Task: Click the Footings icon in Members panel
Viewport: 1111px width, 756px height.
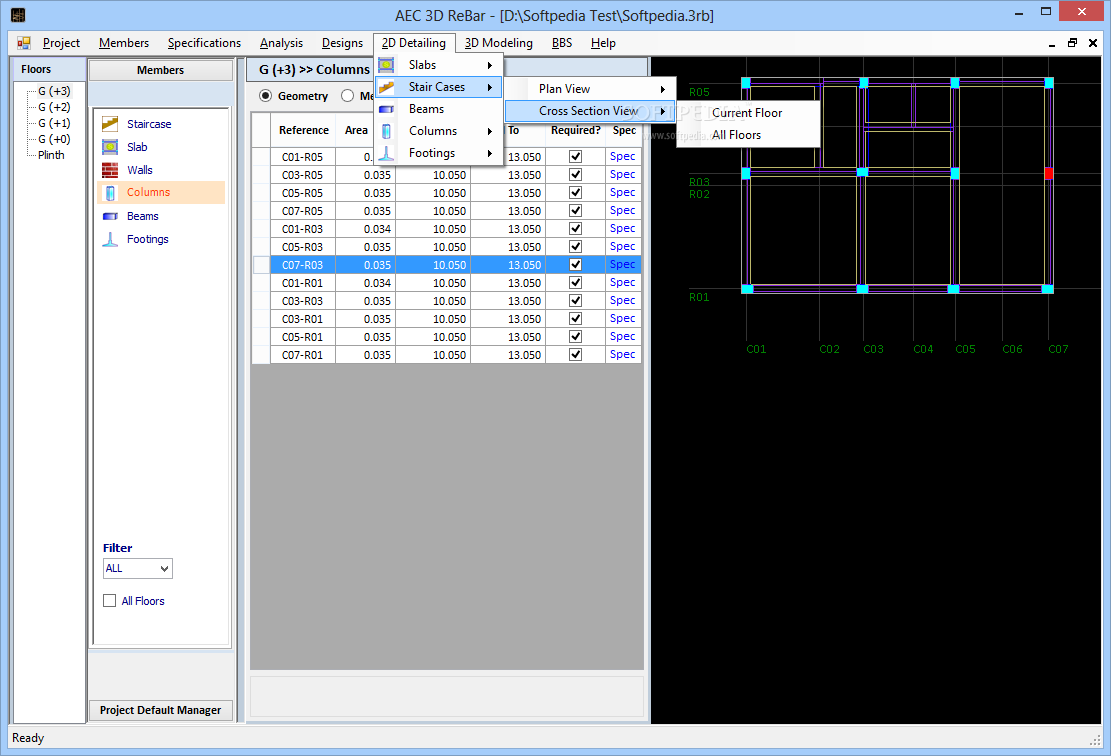Action: (x=110, y=239)
